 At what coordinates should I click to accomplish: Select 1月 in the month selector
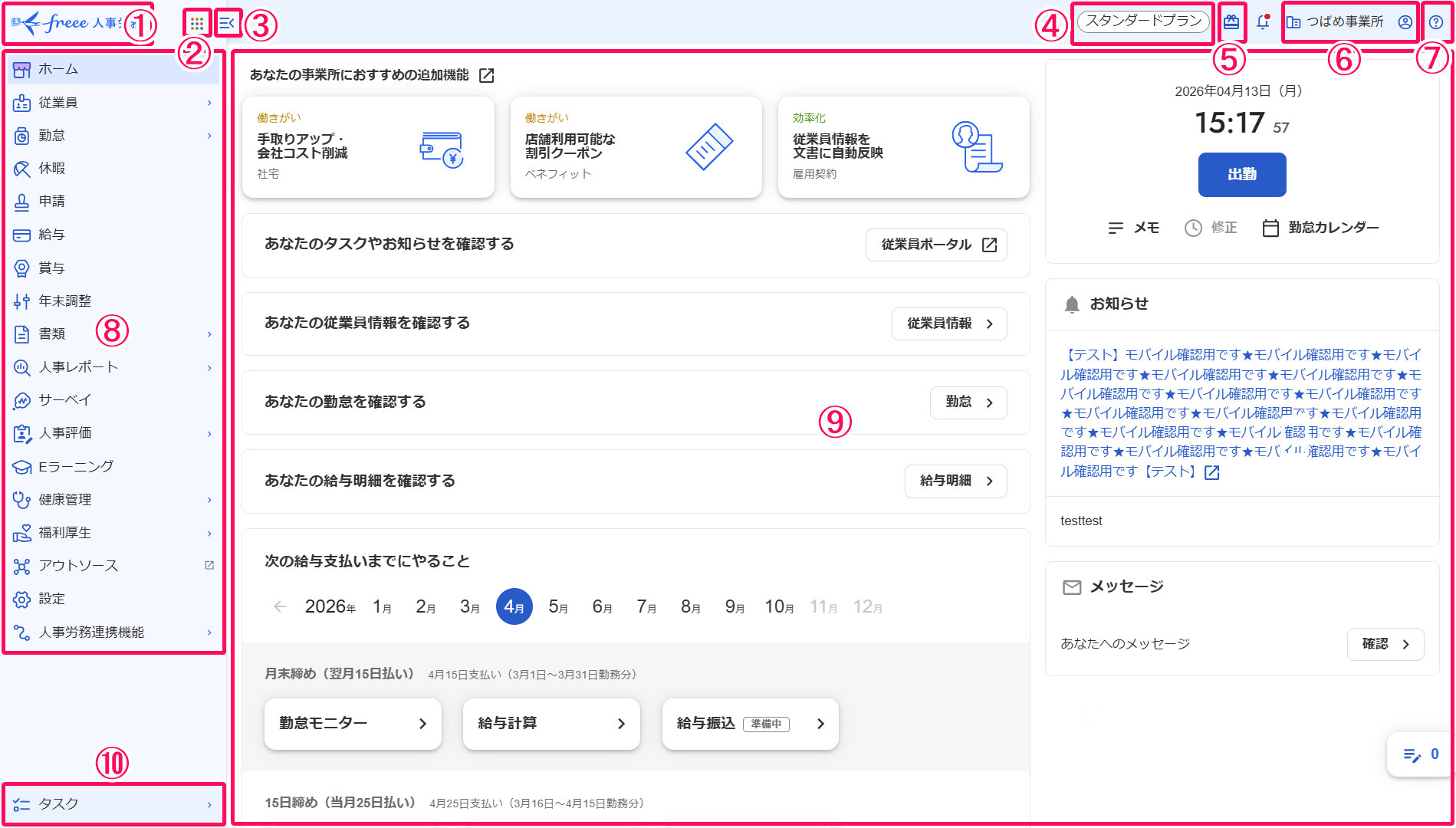point(382,607)
